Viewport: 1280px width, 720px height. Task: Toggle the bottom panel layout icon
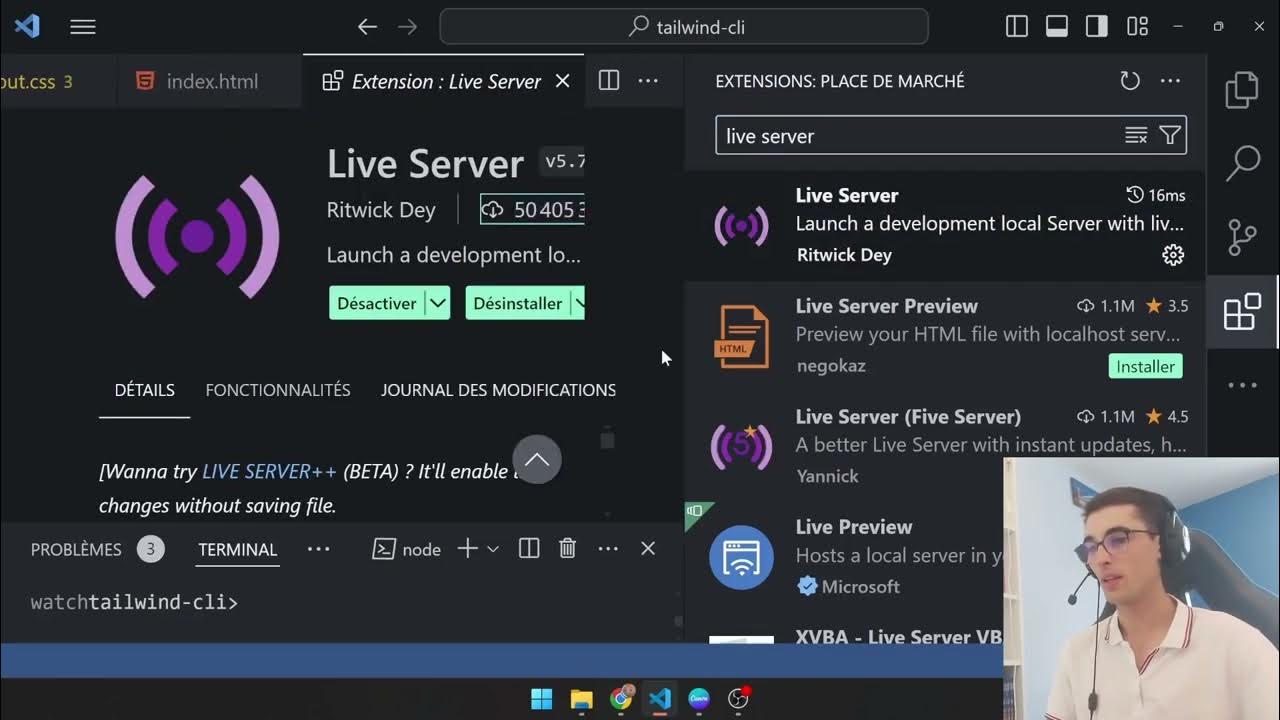pyautogui.click(x=1057, y=27)
